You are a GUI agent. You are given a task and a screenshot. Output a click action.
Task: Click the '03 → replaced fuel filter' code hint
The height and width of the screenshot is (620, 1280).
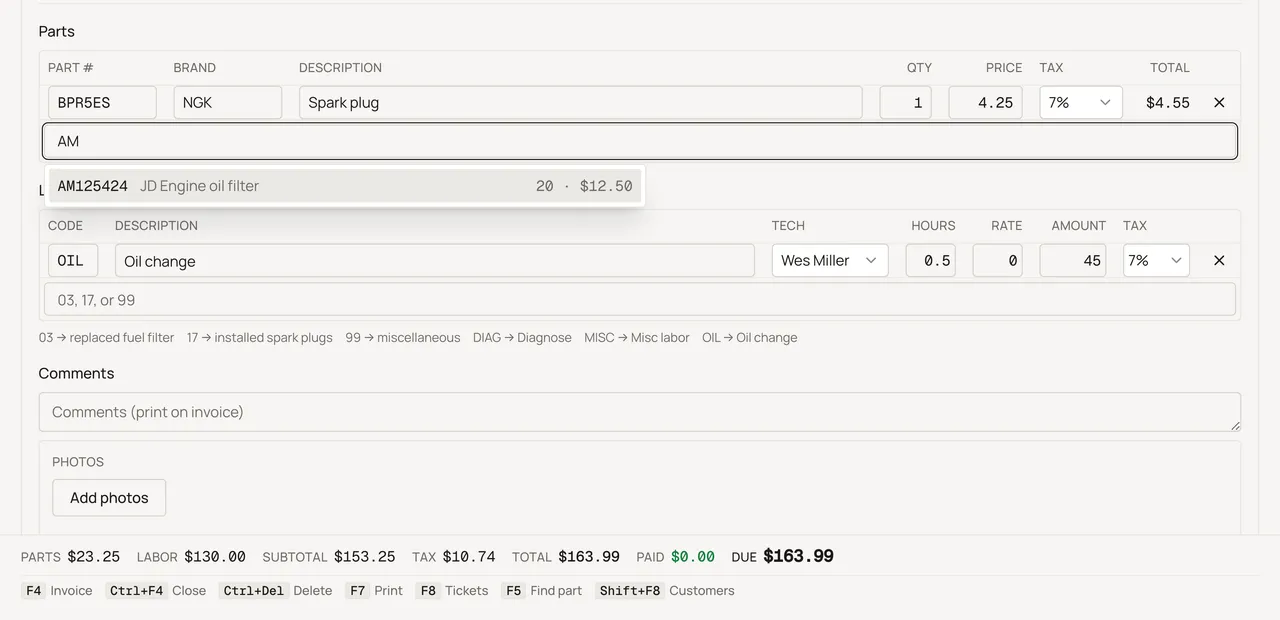pyautogui.click(x=107, y=338)
